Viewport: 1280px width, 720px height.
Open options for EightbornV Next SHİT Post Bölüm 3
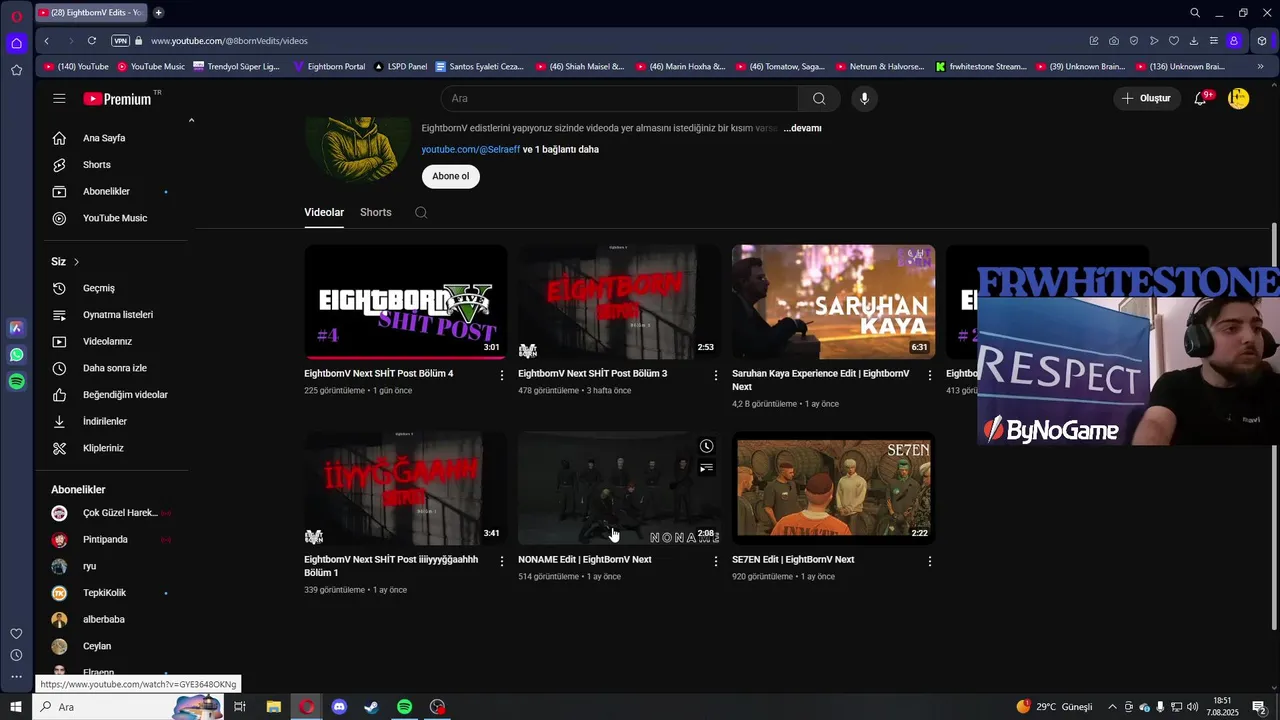pos(716,375)
